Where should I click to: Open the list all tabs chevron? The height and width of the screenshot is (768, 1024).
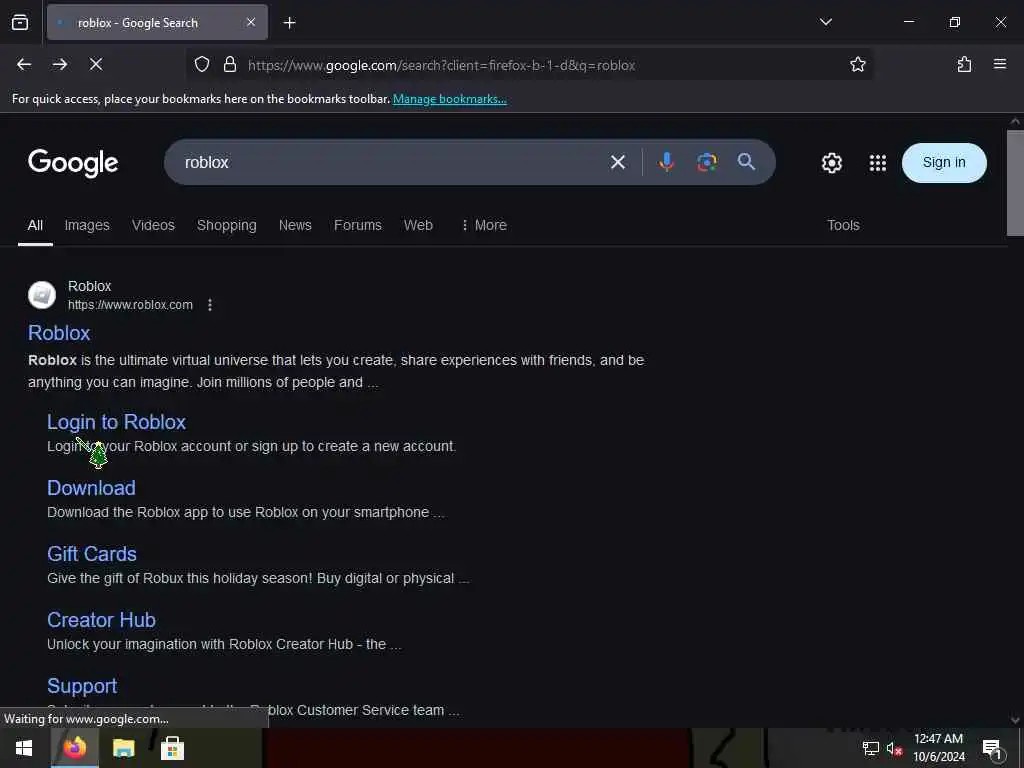(x=825, y=22)
